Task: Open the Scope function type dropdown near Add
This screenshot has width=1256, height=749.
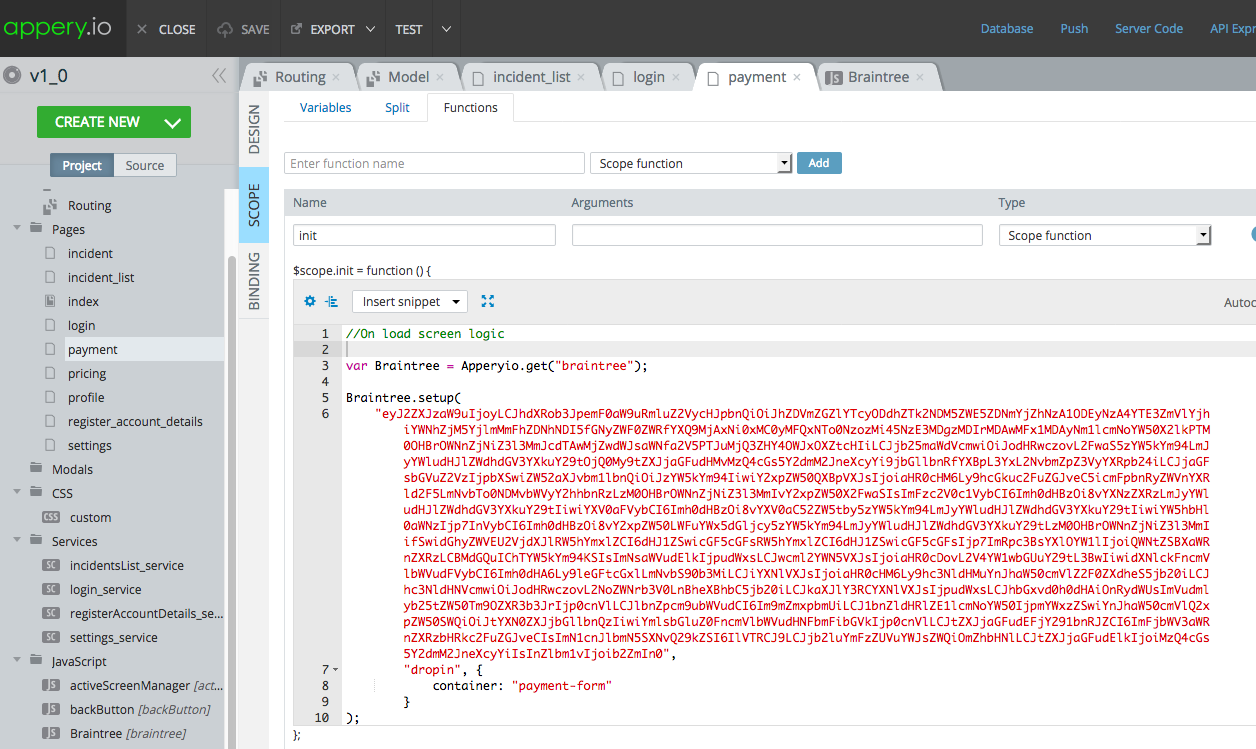Action: pos(691,163)
